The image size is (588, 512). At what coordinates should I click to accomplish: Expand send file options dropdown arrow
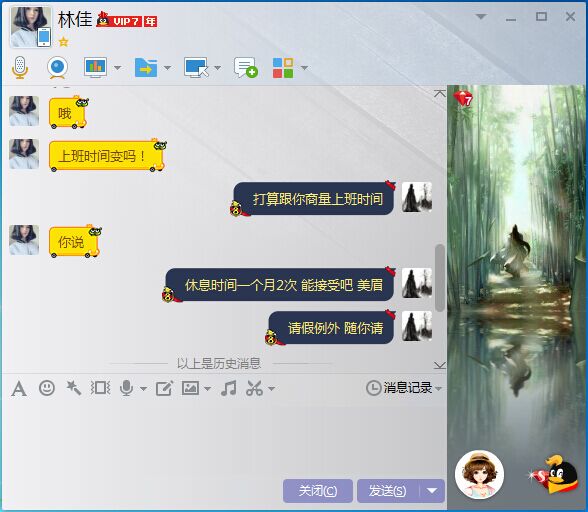click(x=167, y=68)
